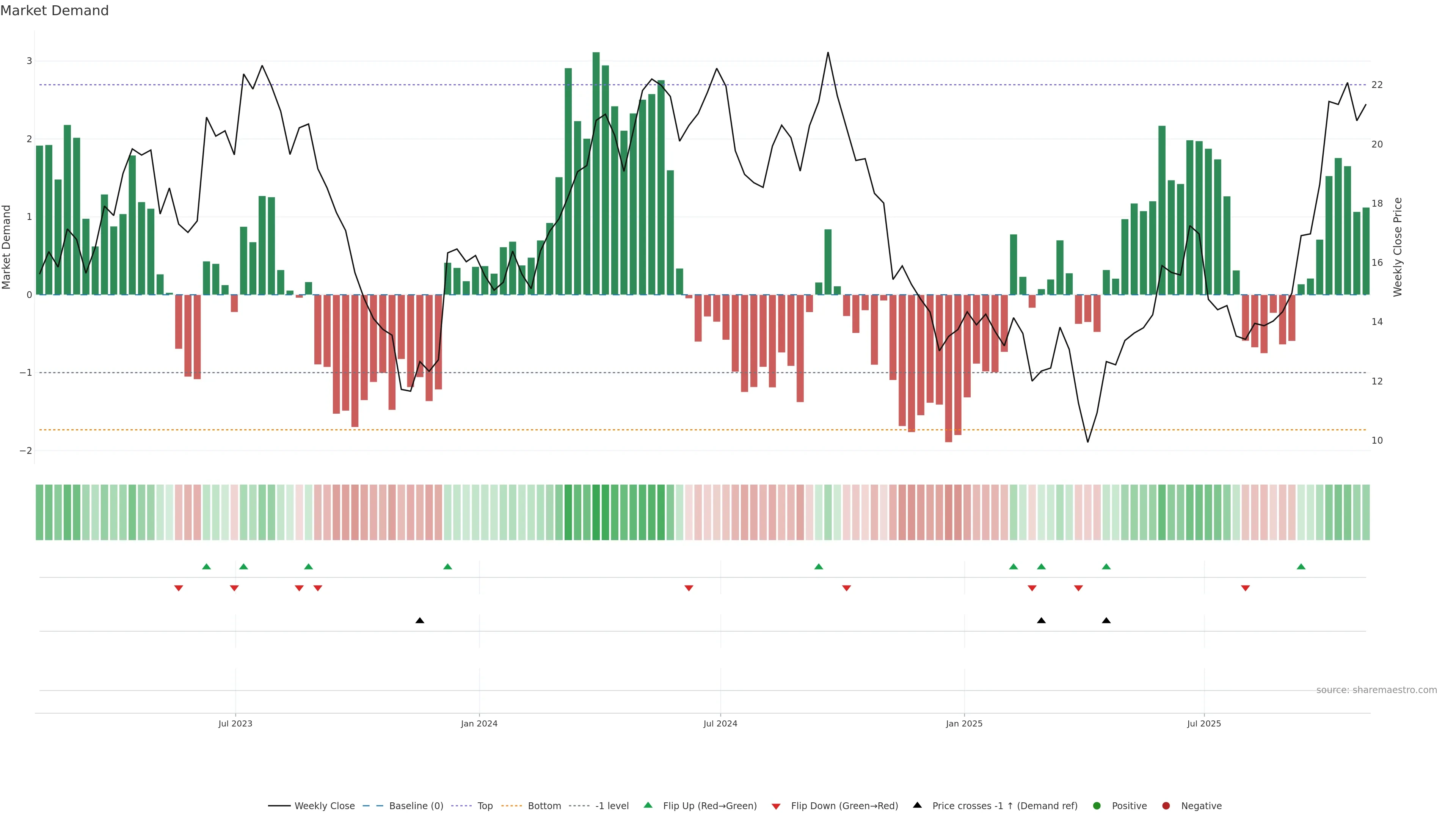Screen dimensions: 1456x819
Task: Click the red Flip Down legend triangle
Action: 776,806
